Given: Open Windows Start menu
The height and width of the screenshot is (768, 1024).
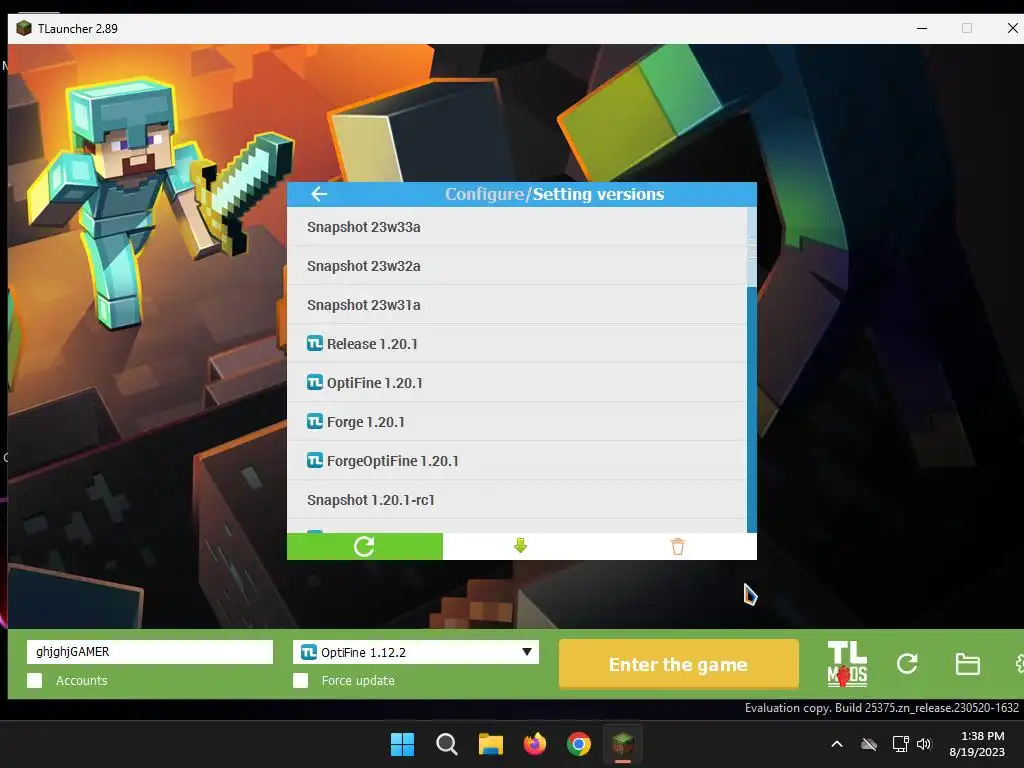Looking at the screenshot, I should point(402,744).
